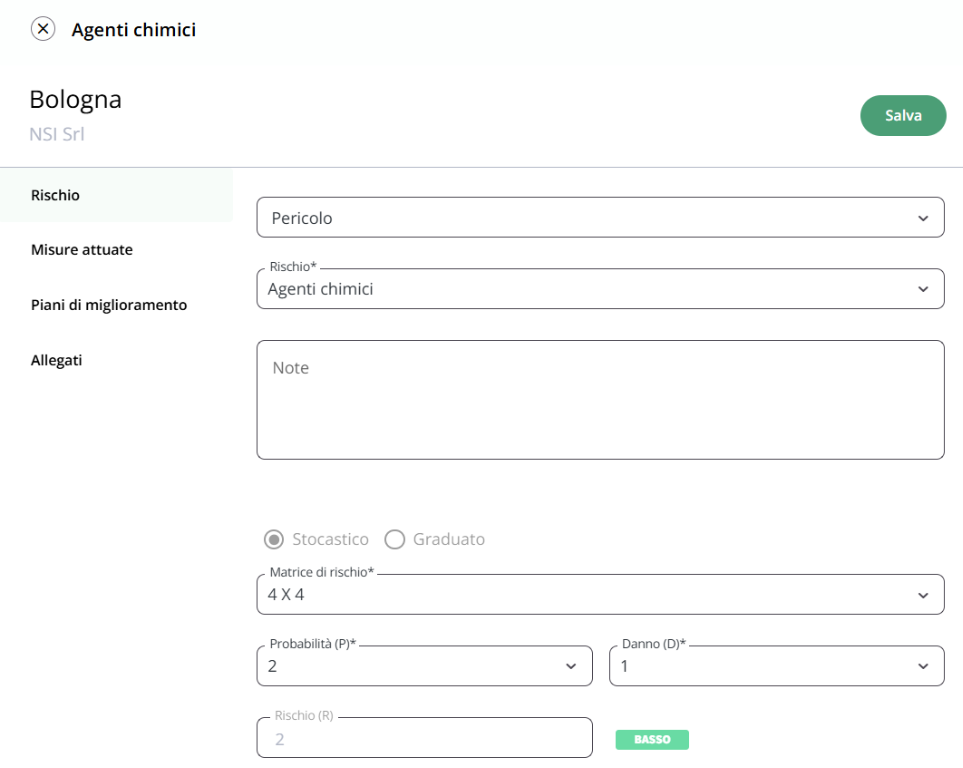Open Matrice di rischio 4 X 4 dropdown
Viewport: 963px width, 768px height.
(x=600, y=595)
